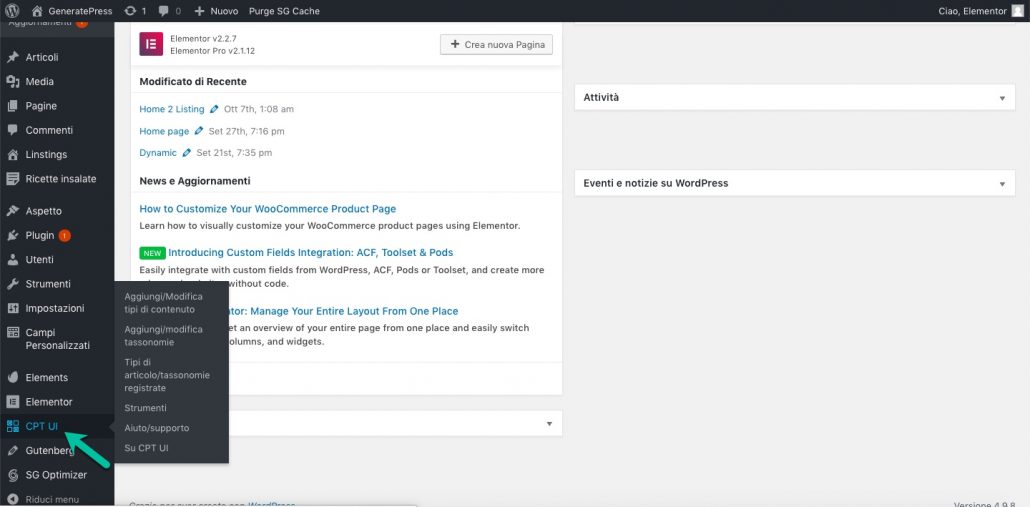This screenshot has height=507, width=1030.
Task: Click Purge SG Cache in admin bar
Action: coord(284,10)
